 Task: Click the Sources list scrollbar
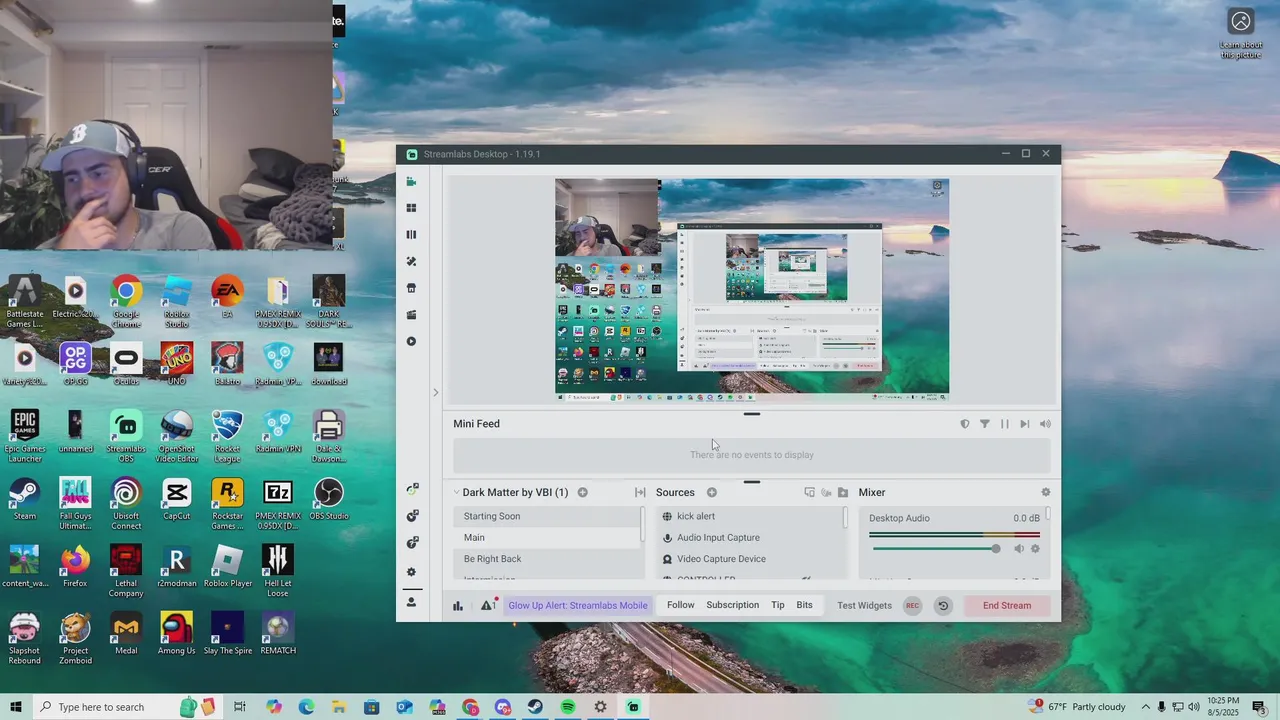click(846, 518)
